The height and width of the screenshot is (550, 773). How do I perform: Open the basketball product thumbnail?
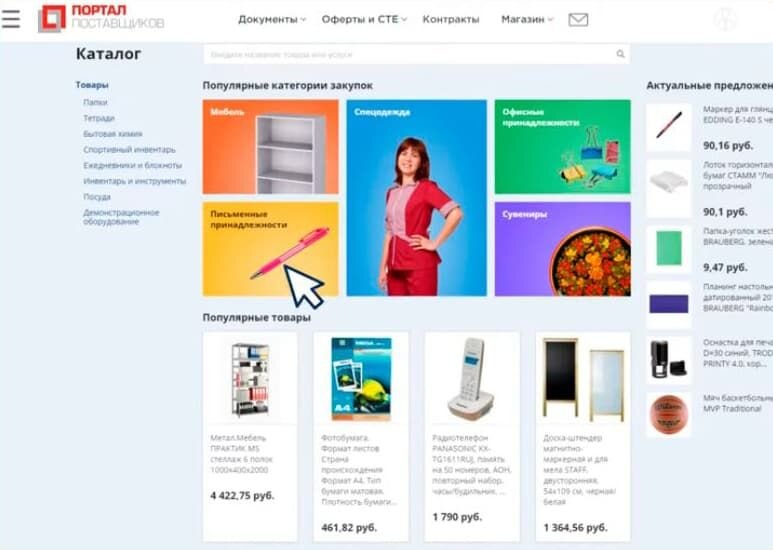(x=669, y=414)
